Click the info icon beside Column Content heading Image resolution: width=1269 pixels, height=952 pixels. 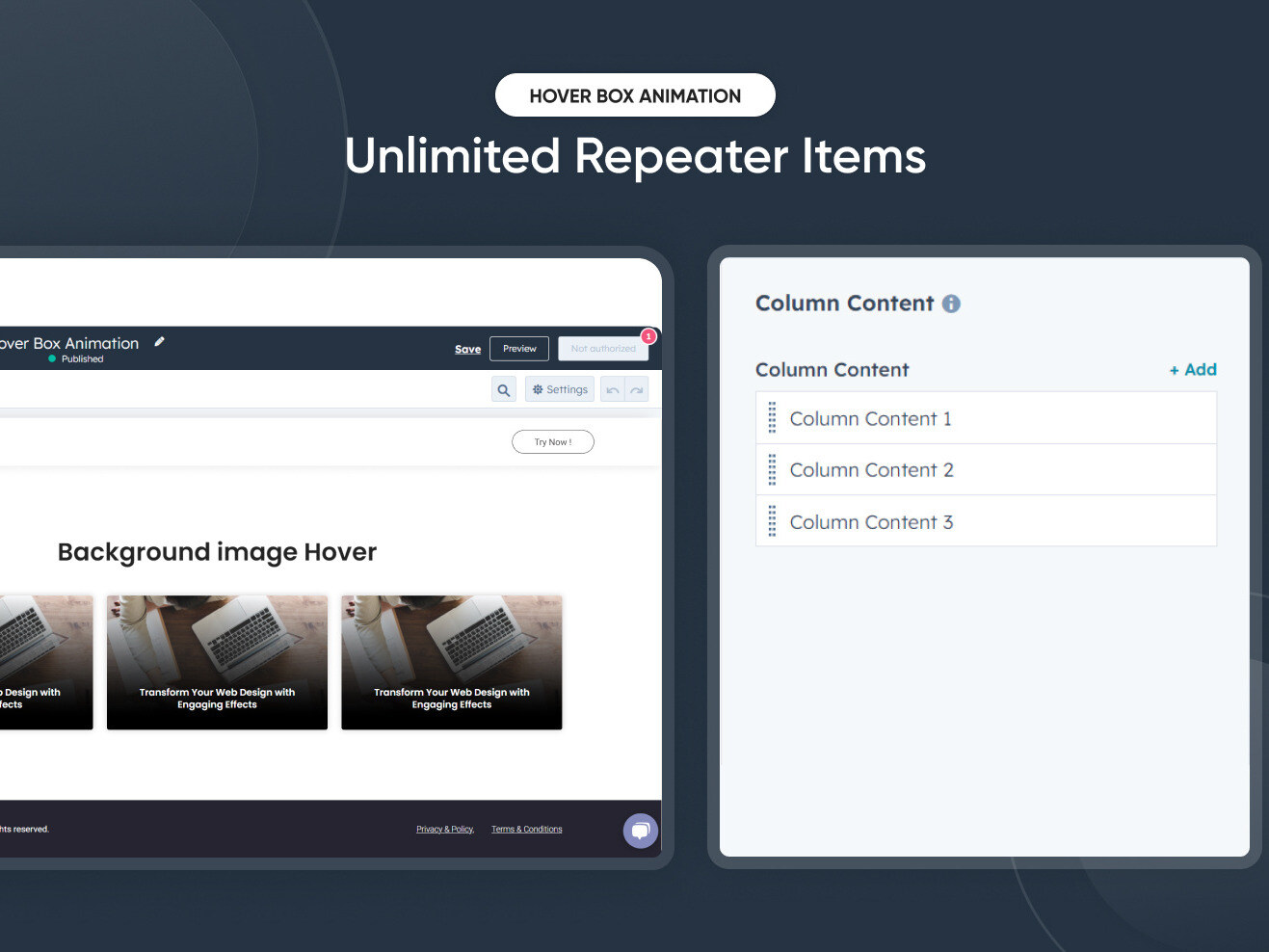951,304
